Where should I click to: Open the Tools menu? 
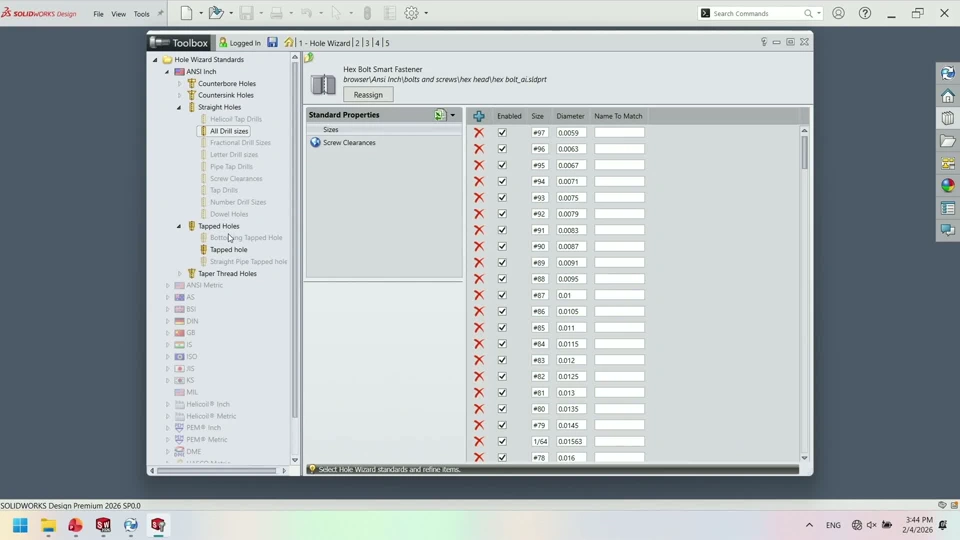click(x=141, y=13)
